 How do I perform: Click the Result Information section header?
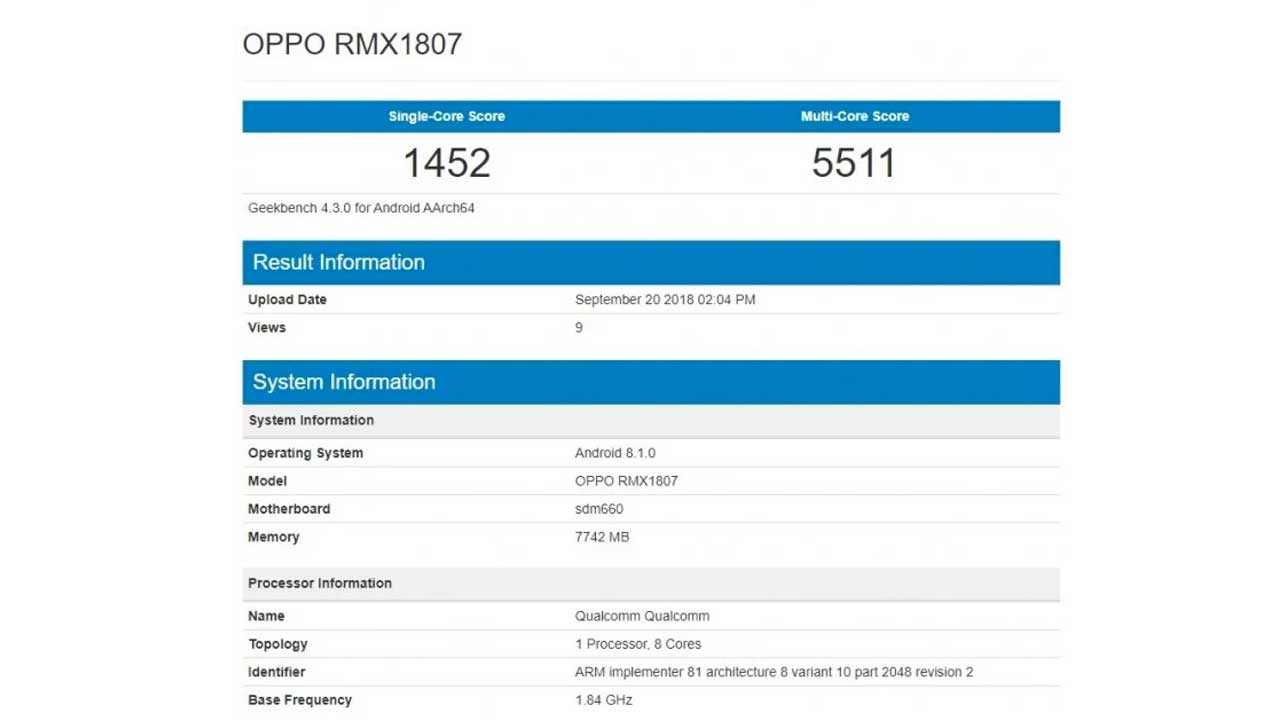[651, 262]
